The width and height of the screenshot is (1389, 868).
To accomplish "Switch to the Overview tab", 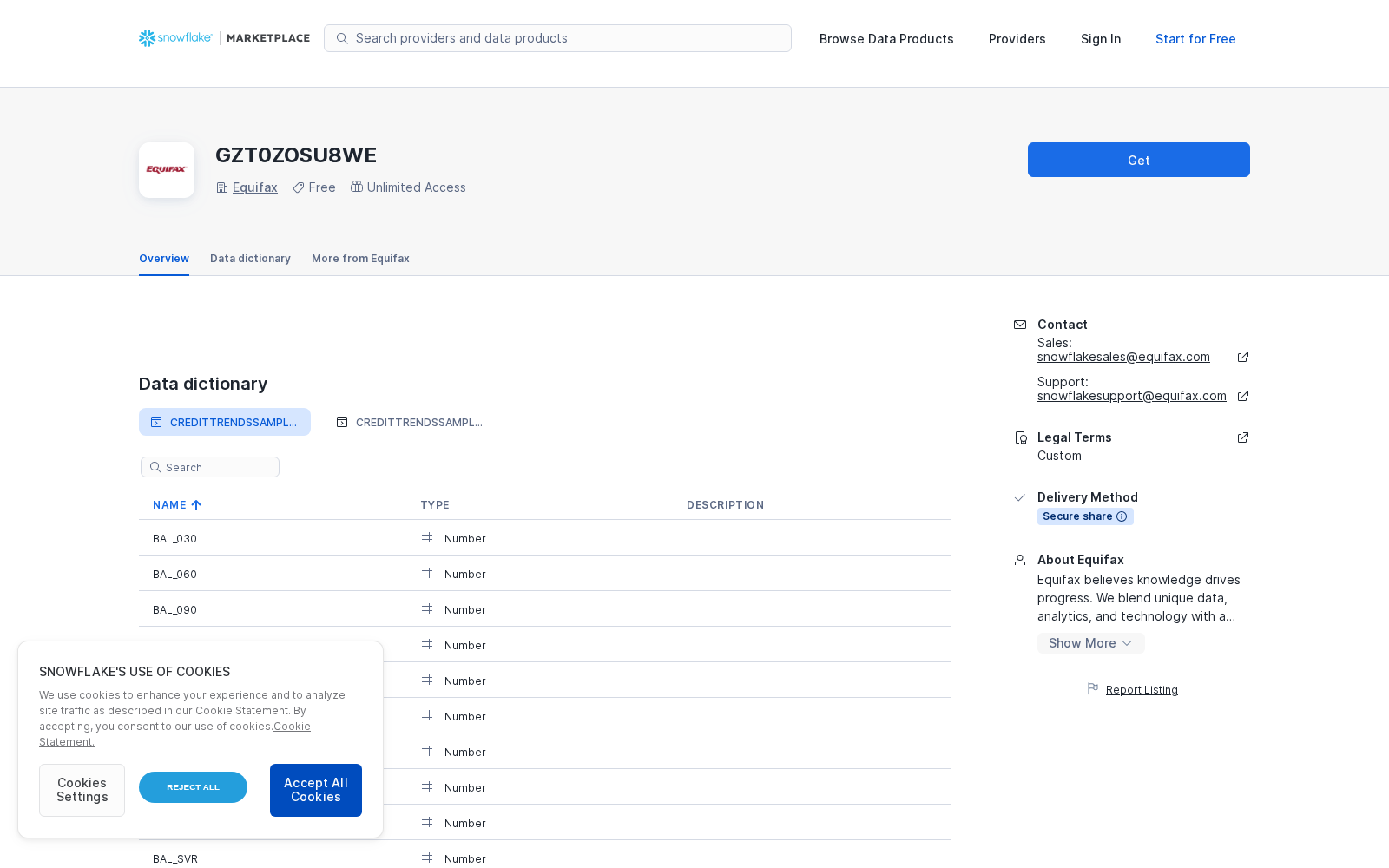I will pyautogui.click(x=164, y=259).
